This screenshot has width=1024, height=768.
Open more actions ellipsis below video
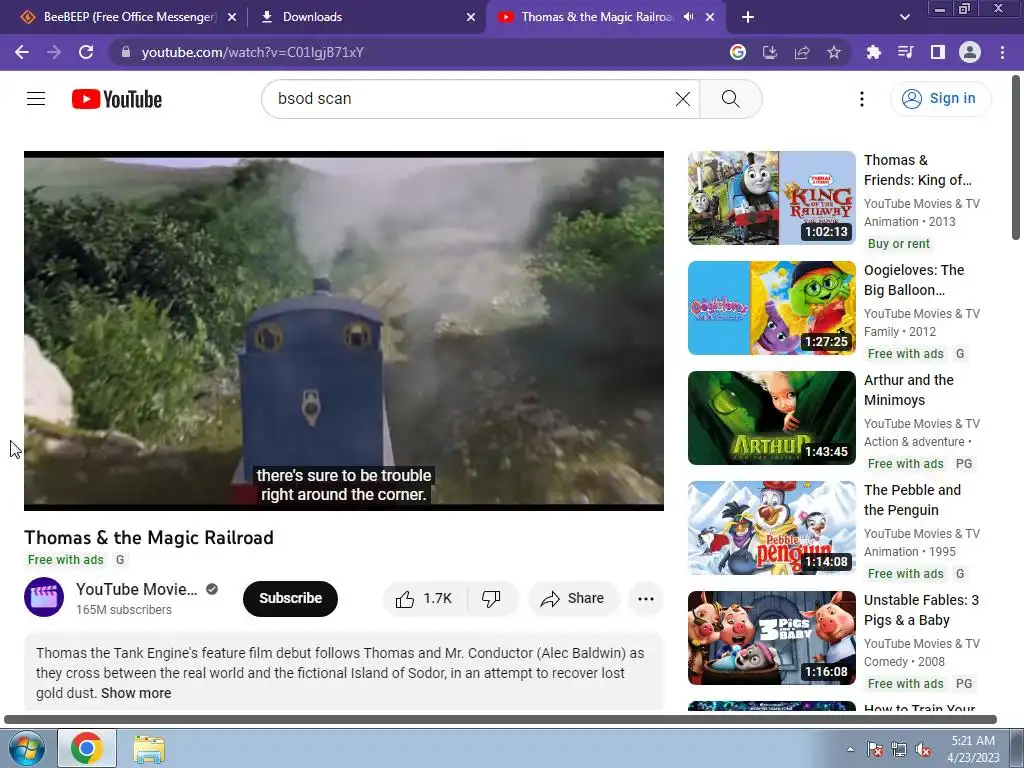coord(646,598)
